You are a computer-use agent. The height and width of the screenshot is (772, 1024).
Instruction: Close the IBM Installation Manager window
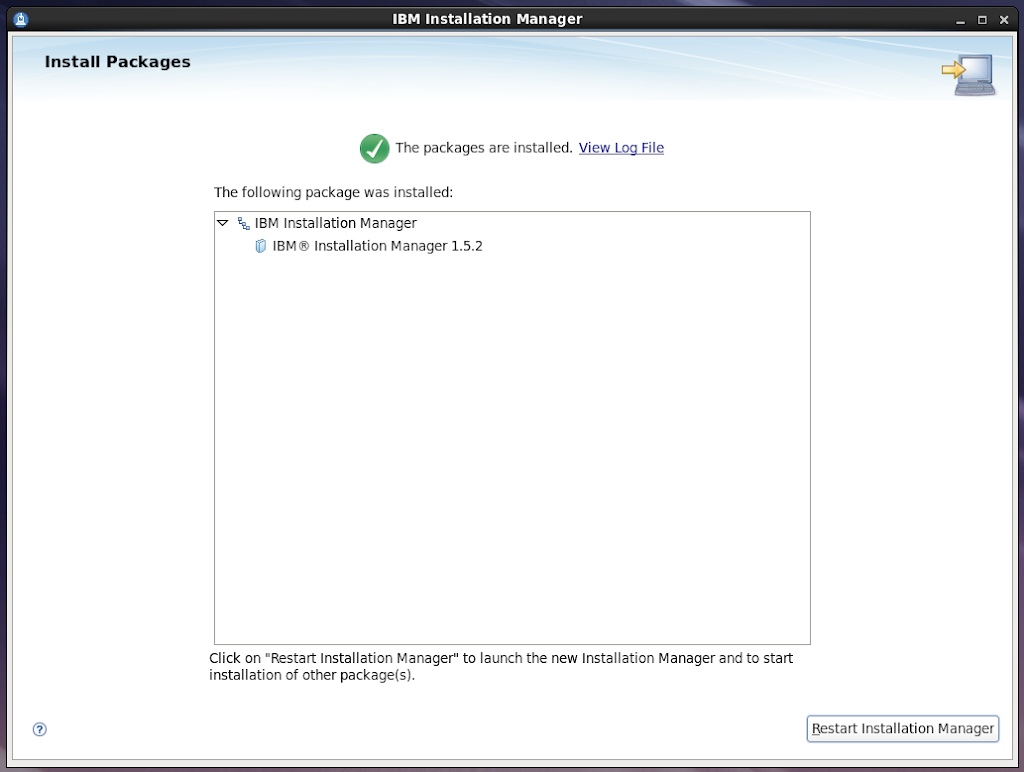click(1003, 19)
